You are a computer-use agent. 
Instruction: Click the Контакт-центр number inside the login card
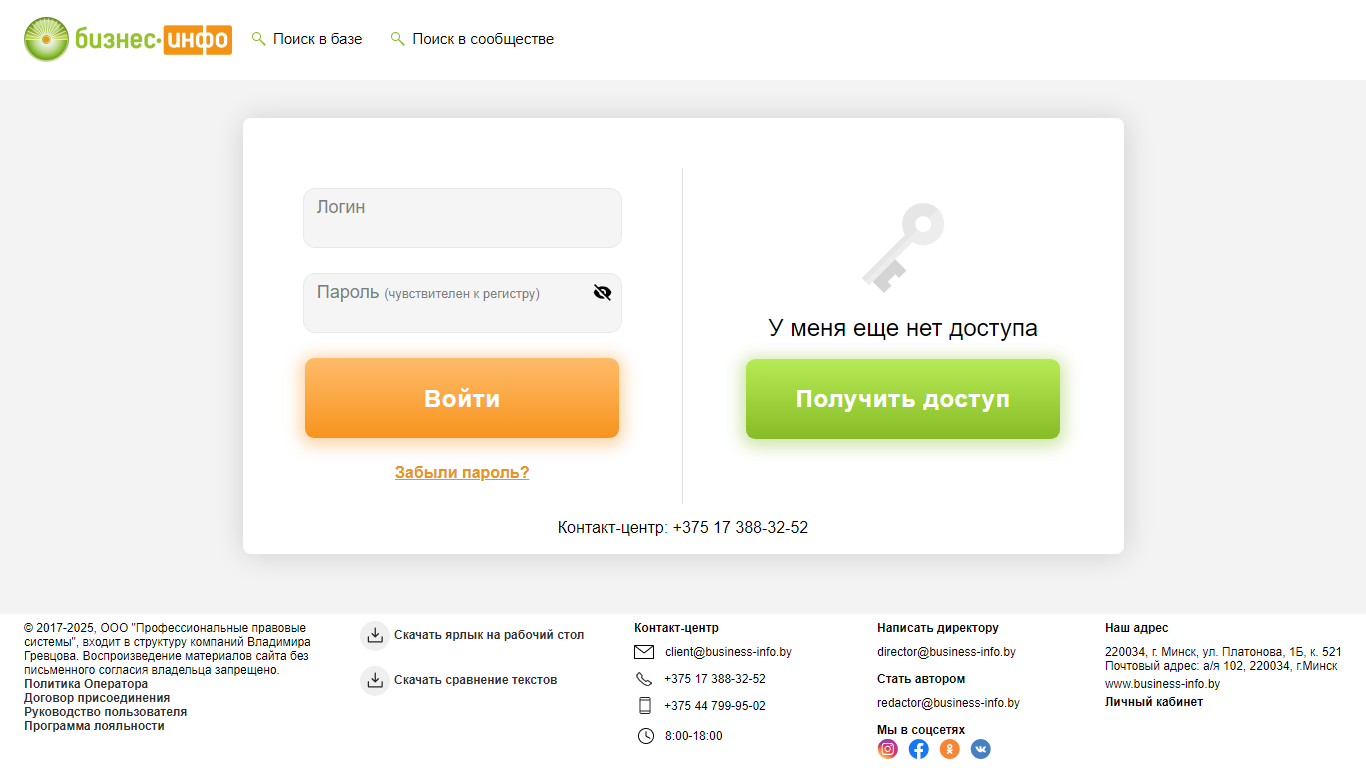[x=740, y=527]
